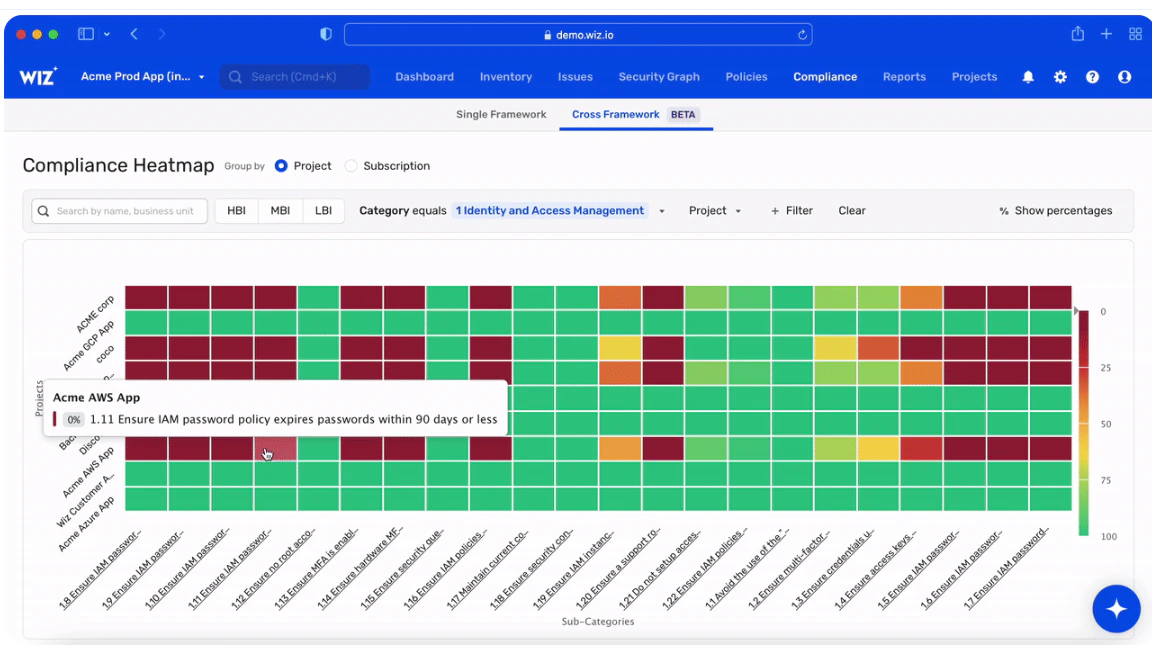This screenshot has width=1152, height=656.
Task: Clear all filters
Action: (x=852, y=210)
